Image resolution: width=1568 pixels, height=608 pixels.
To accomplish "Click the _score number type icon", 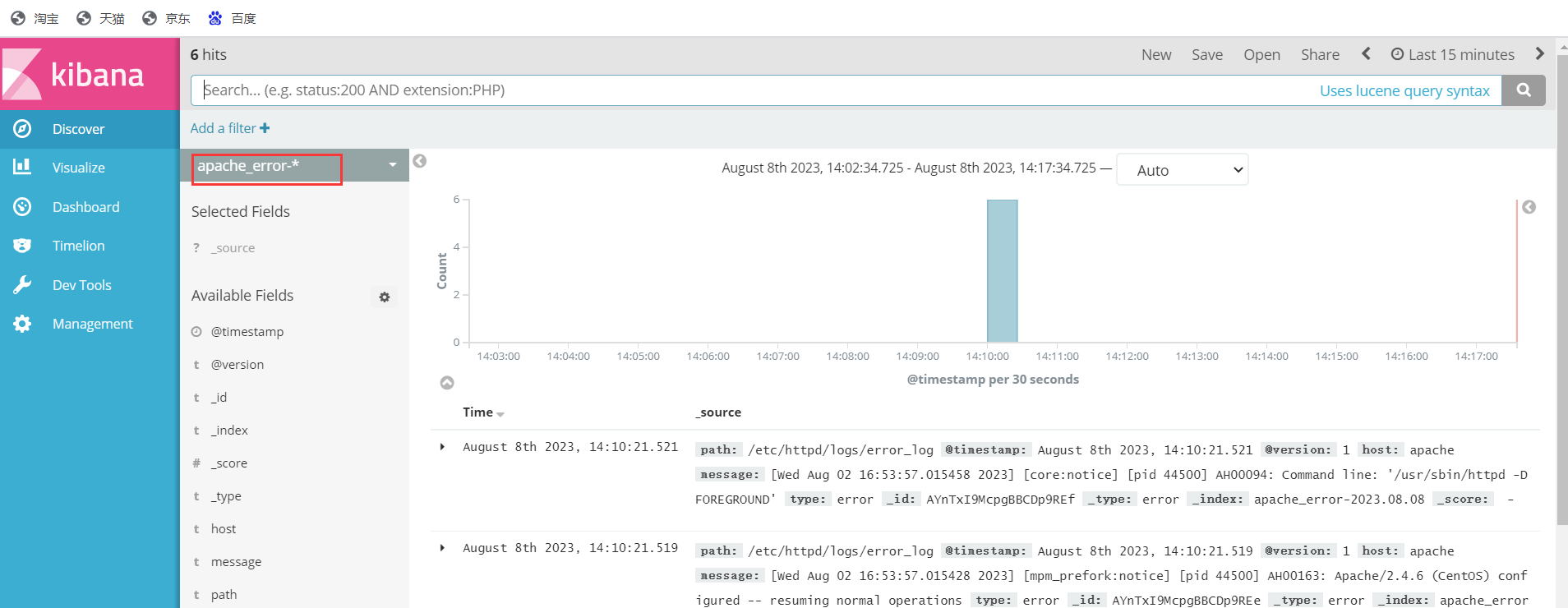I will tap(196, 463).
